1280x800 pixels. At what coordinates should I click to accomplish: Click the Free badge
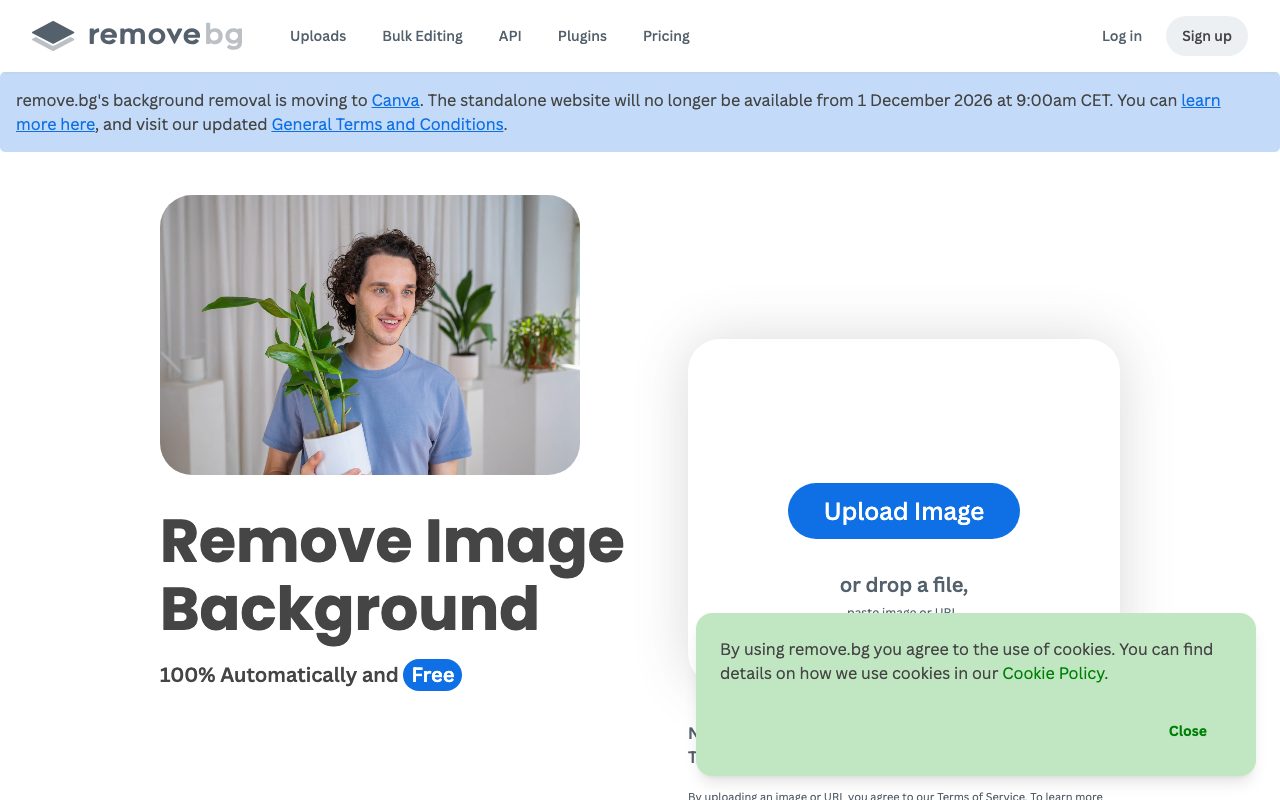point(432,675)
